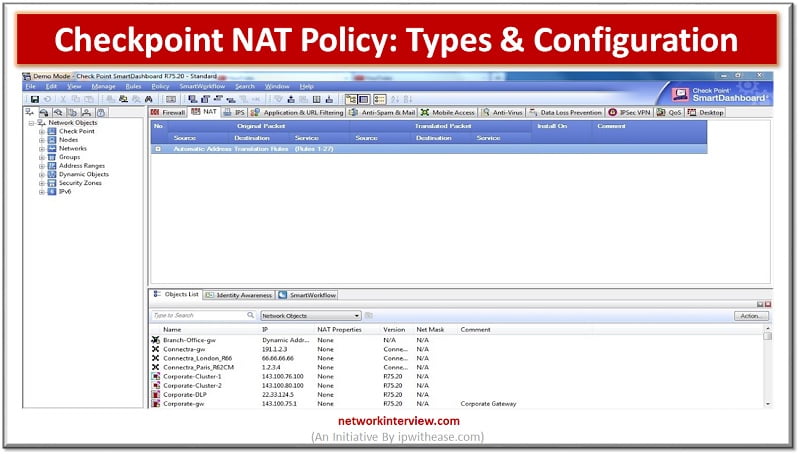Click the Security Zones icon in tree
Screen dimensions: 800x455
click(x=52, y=183)
